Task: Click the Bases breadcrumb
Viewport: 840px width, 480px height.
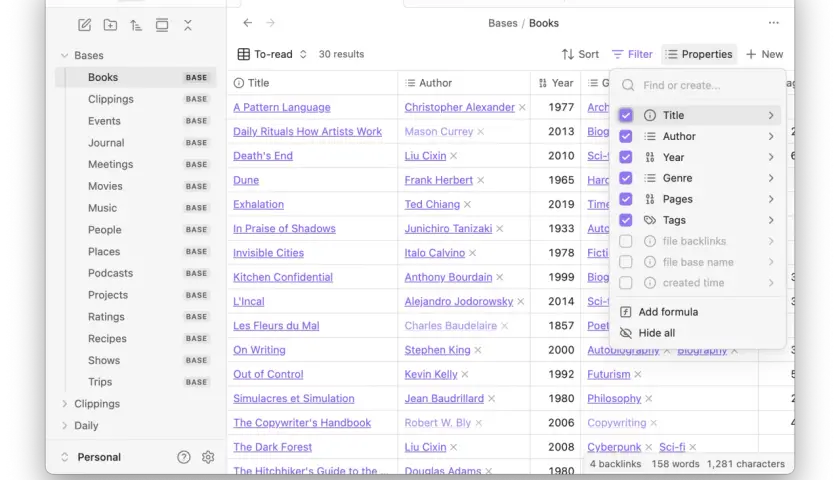Action: coord(502,23)
